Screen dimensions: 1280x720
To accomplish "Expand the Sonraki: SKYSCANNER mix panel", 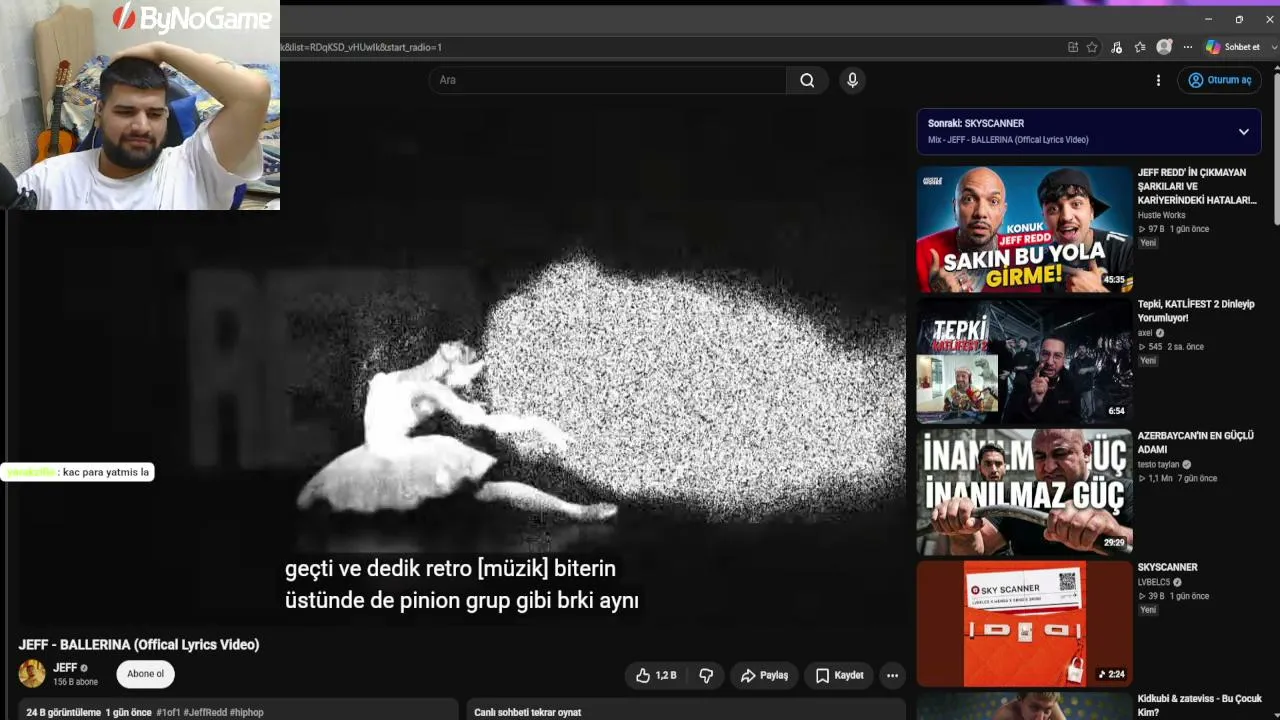I will click(x=1244, y=131).
